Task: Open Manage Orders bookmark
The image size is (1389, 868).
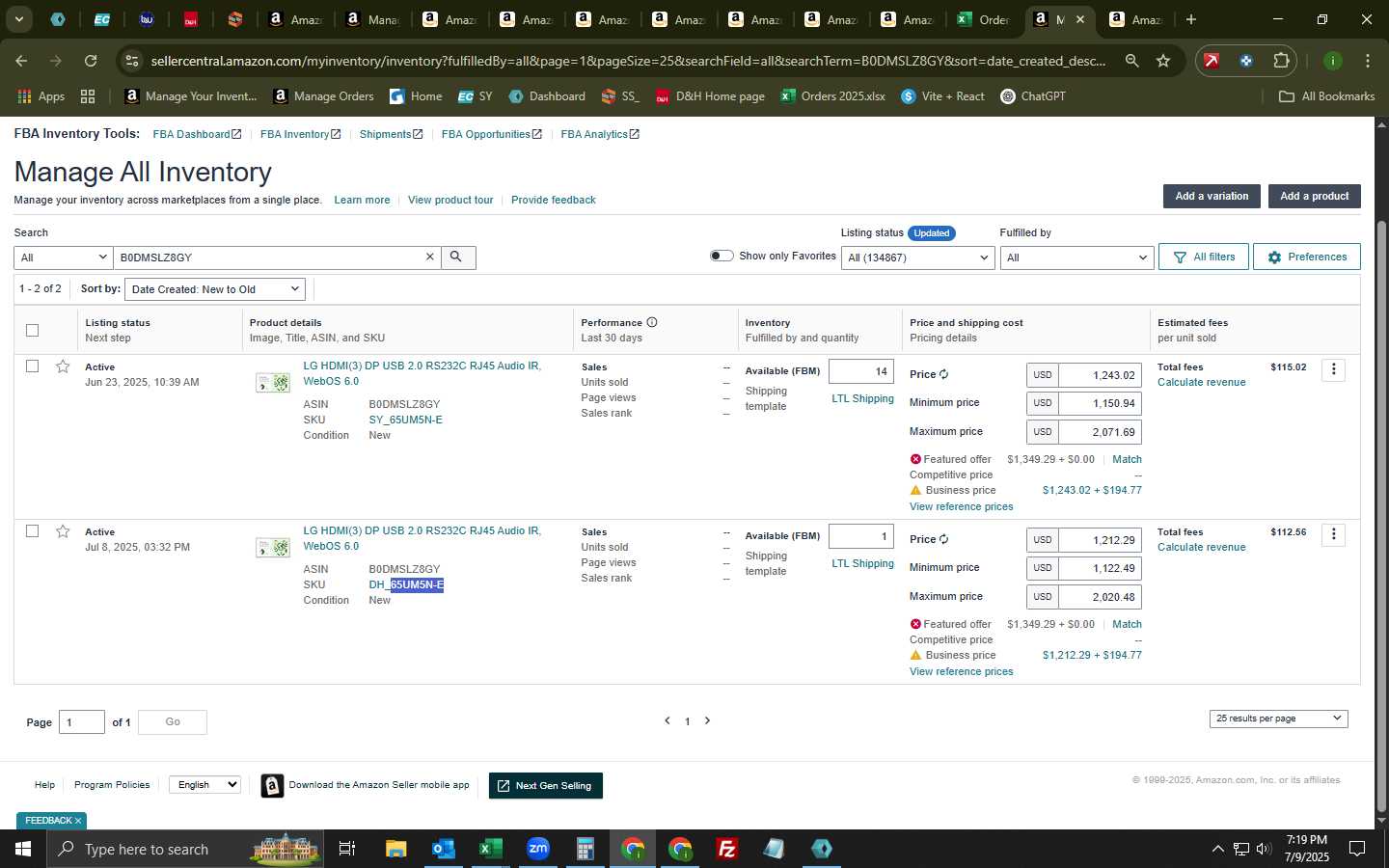Action: tap(324, 96)
